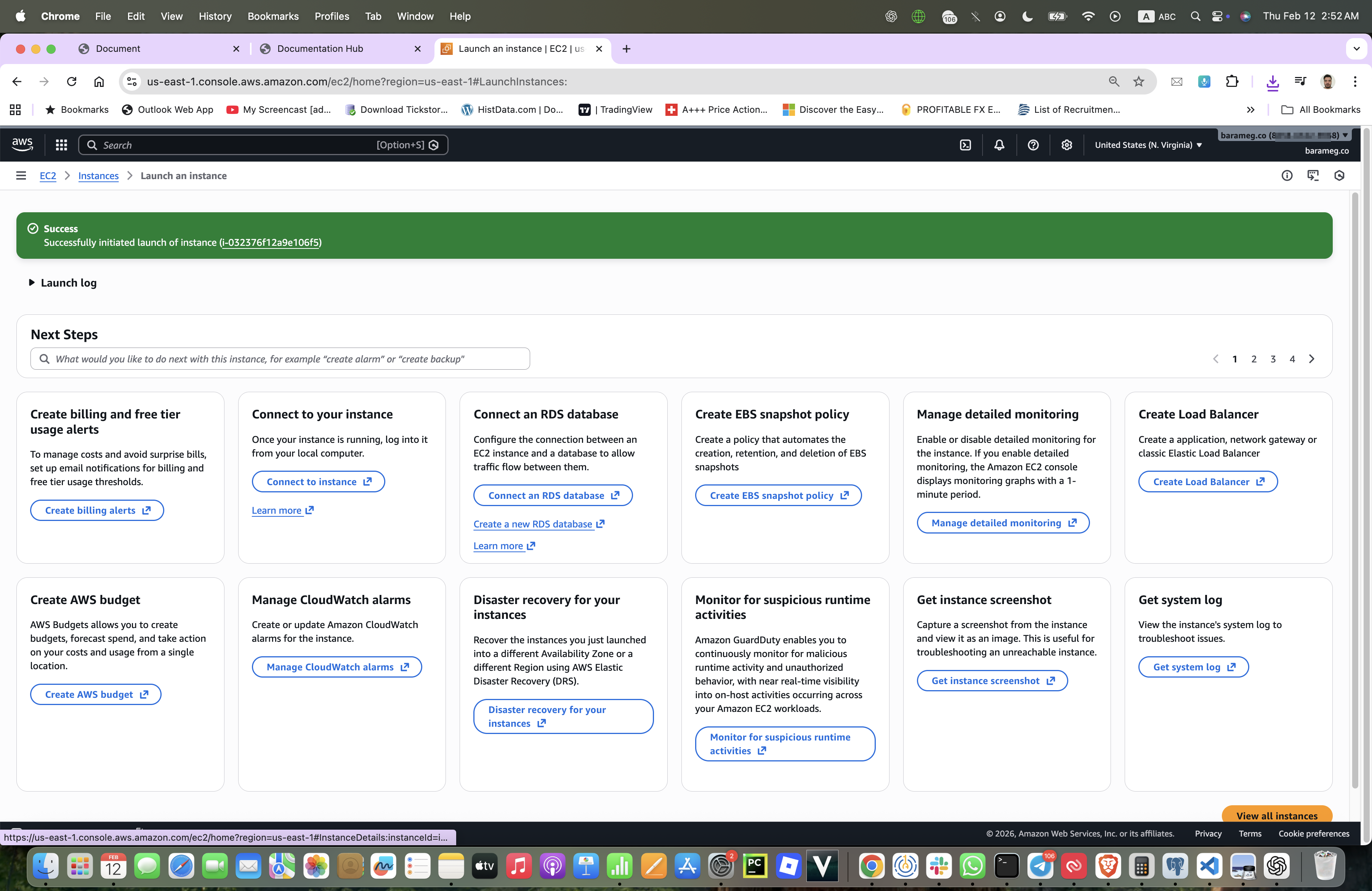
Task: Select page 3 in Next Steps pagination
Action: (x=1273, y=359)
